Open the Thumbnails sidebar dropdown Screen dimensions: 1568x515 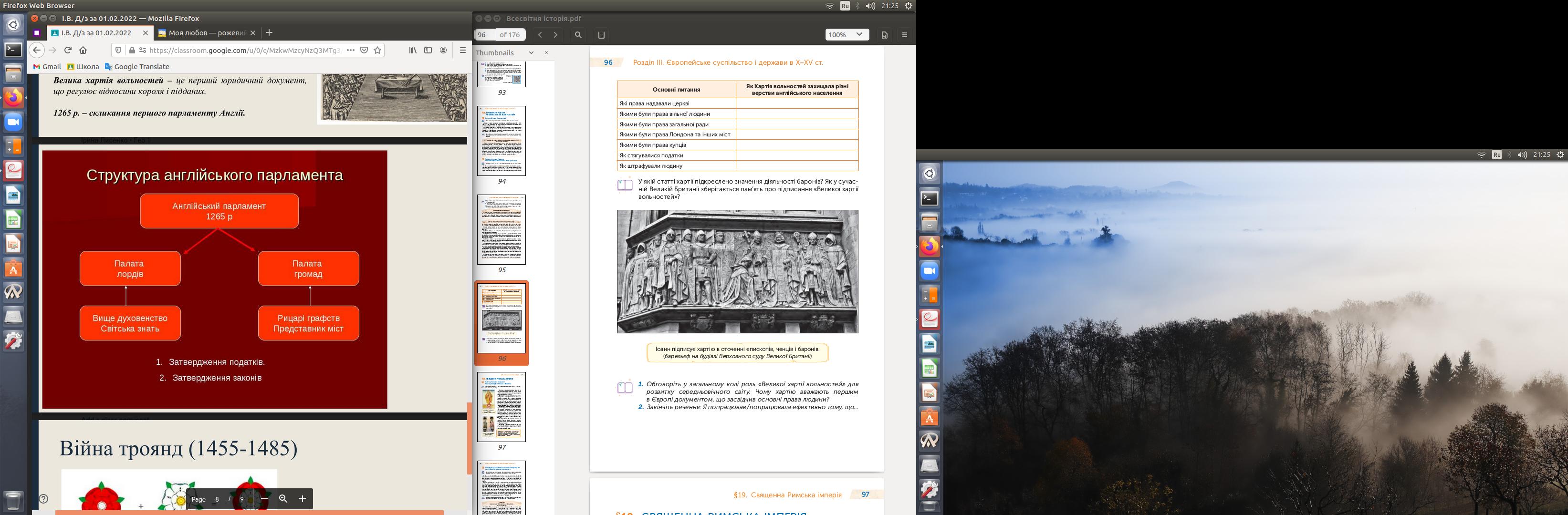[531, 53]
